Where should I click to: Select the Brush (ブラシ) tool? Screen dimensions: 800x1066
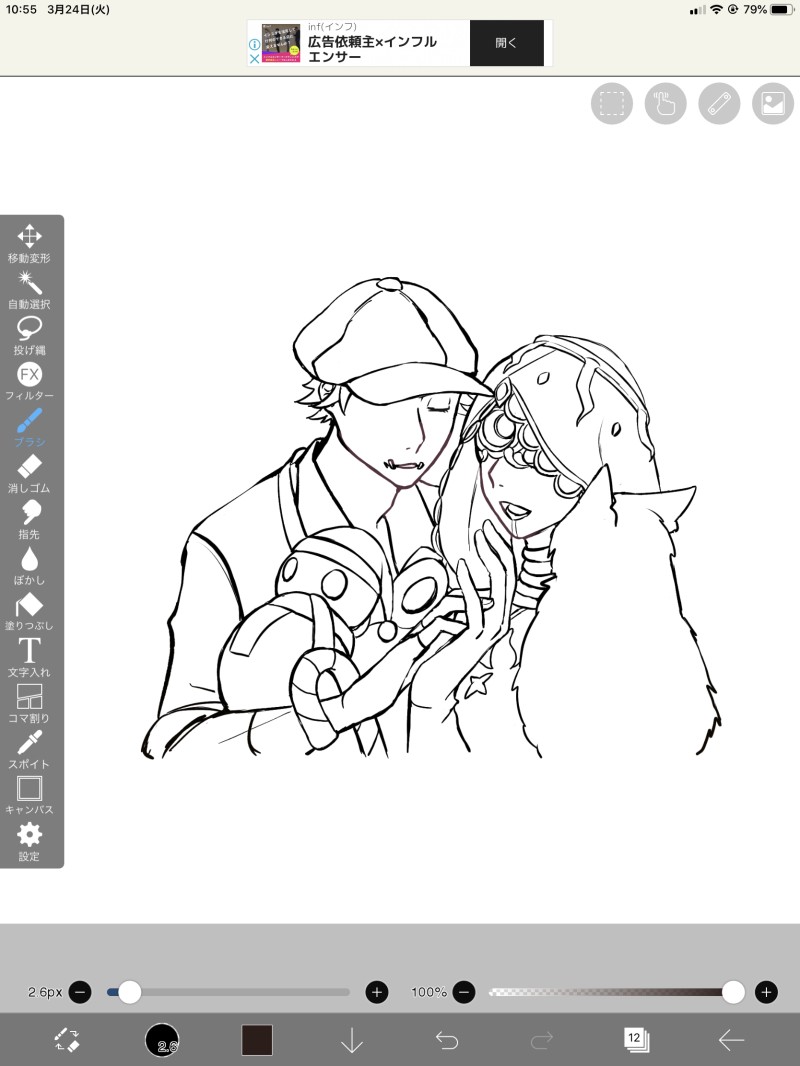click(29, 428)
